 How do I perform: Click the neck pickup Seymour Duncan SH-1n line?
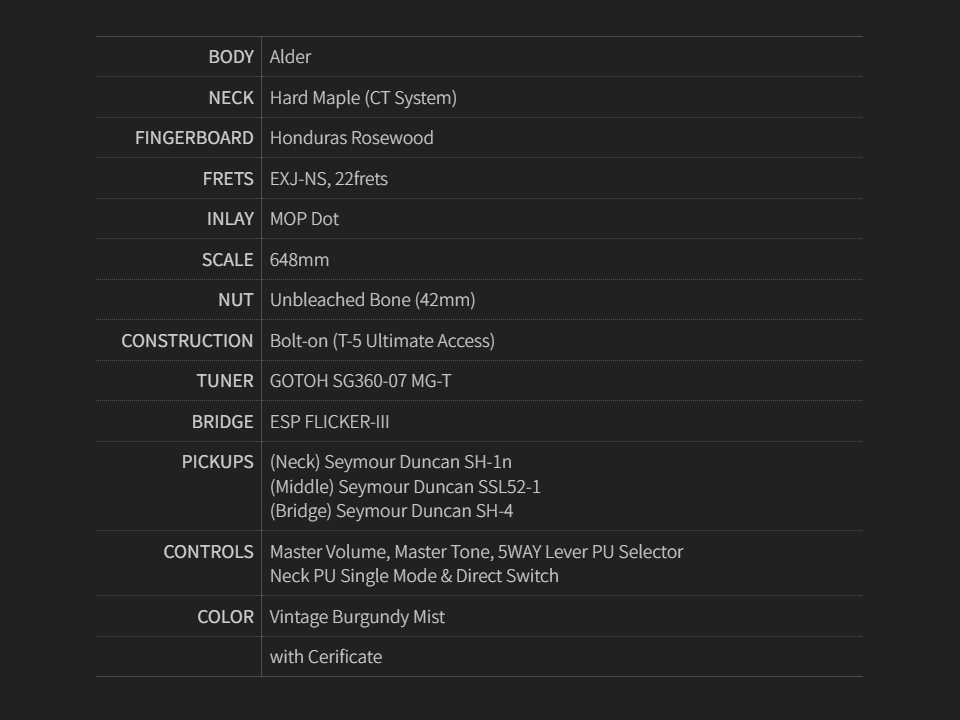tap(390, 462)
